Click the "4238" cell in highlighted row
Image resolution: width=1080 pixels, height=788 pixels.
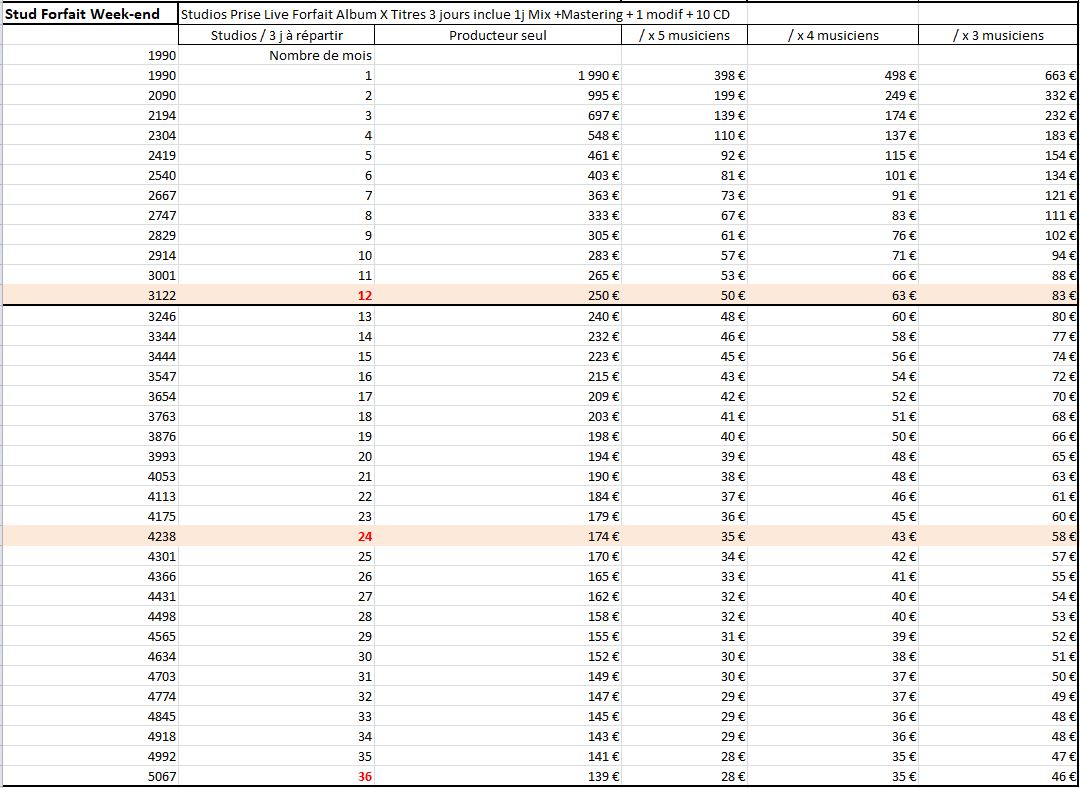[162, 536]
